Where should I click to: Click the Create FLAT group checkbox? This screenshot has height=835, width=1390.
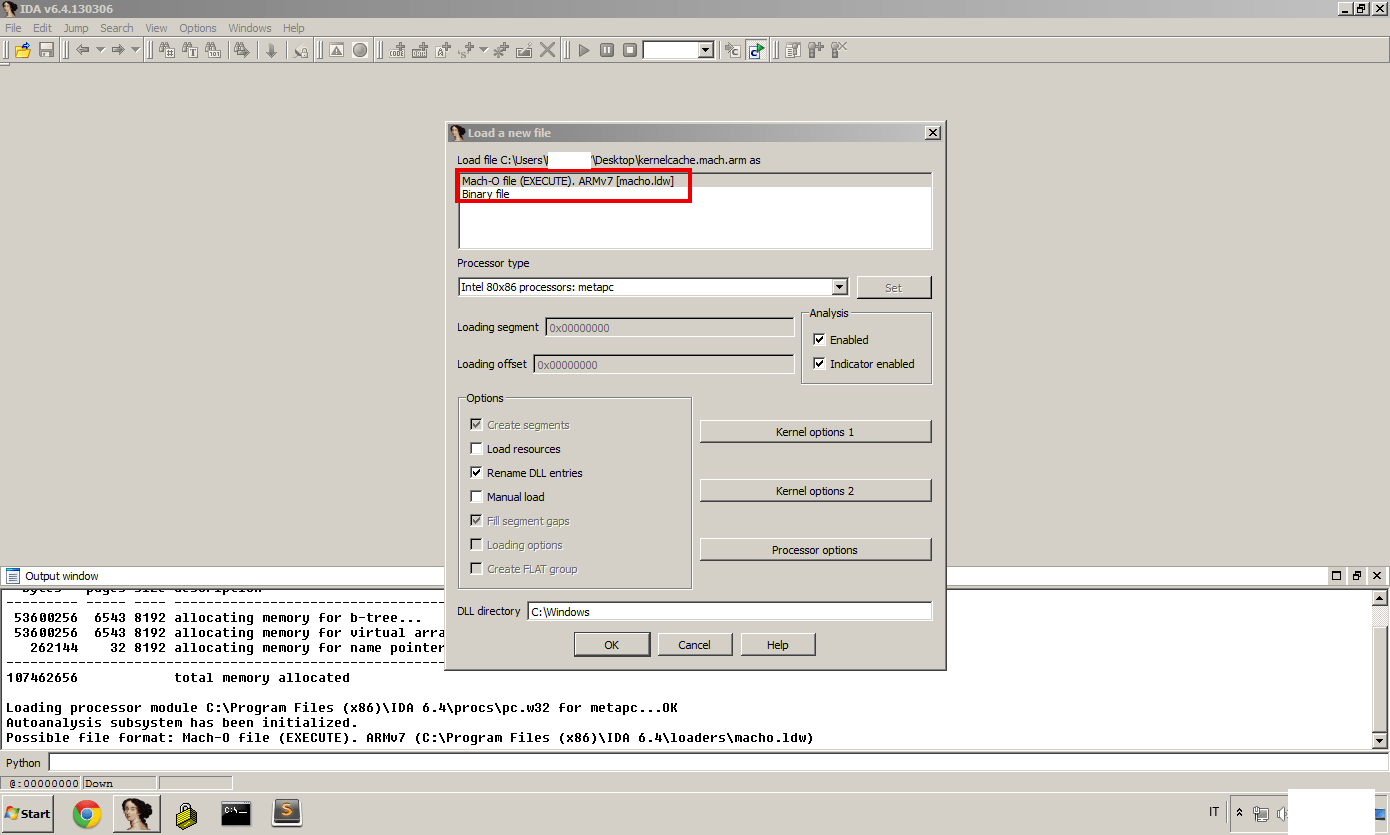(477, 569)
